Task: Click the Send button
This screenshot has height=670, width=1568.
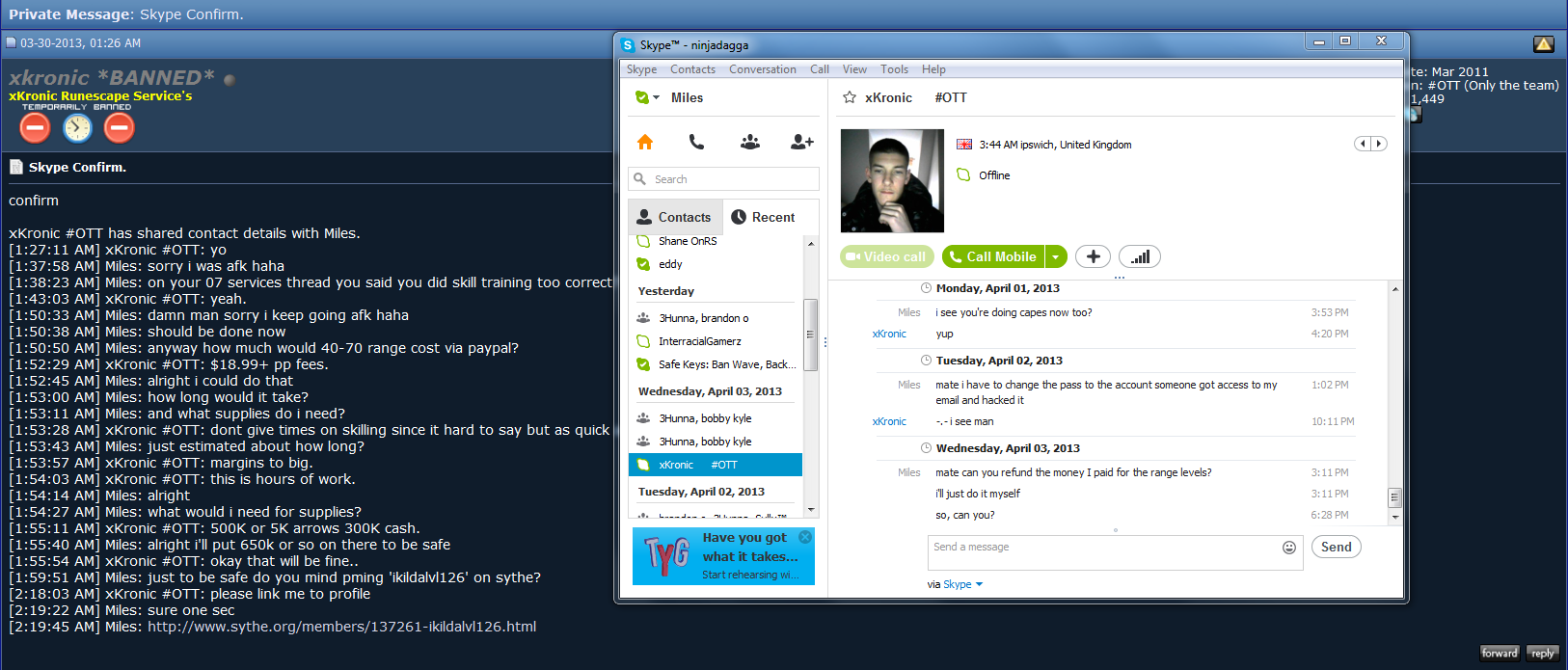Action: tap(1336, 547)
